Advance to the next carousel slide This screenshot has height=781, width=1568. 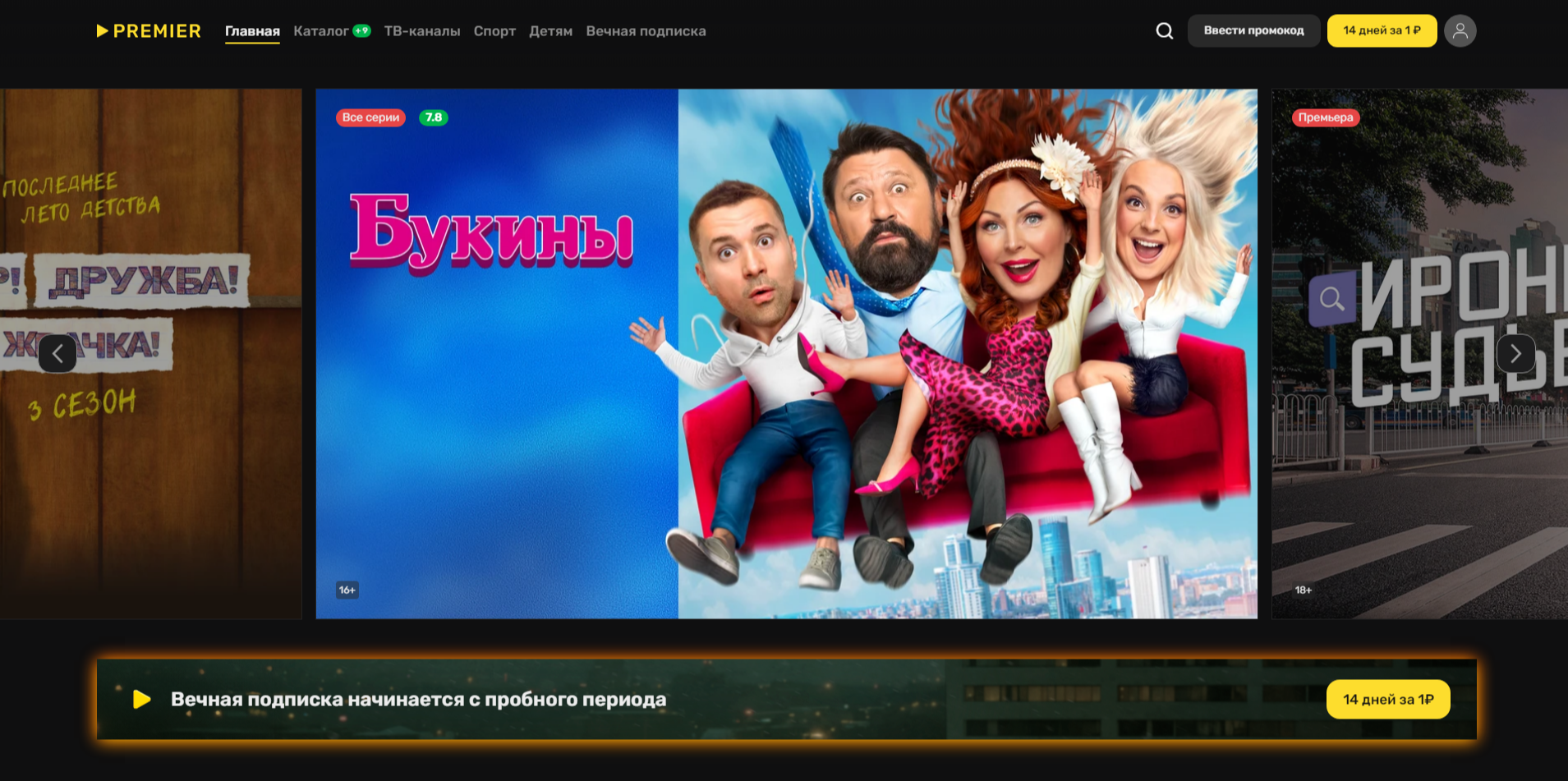tap(1515, 354)
